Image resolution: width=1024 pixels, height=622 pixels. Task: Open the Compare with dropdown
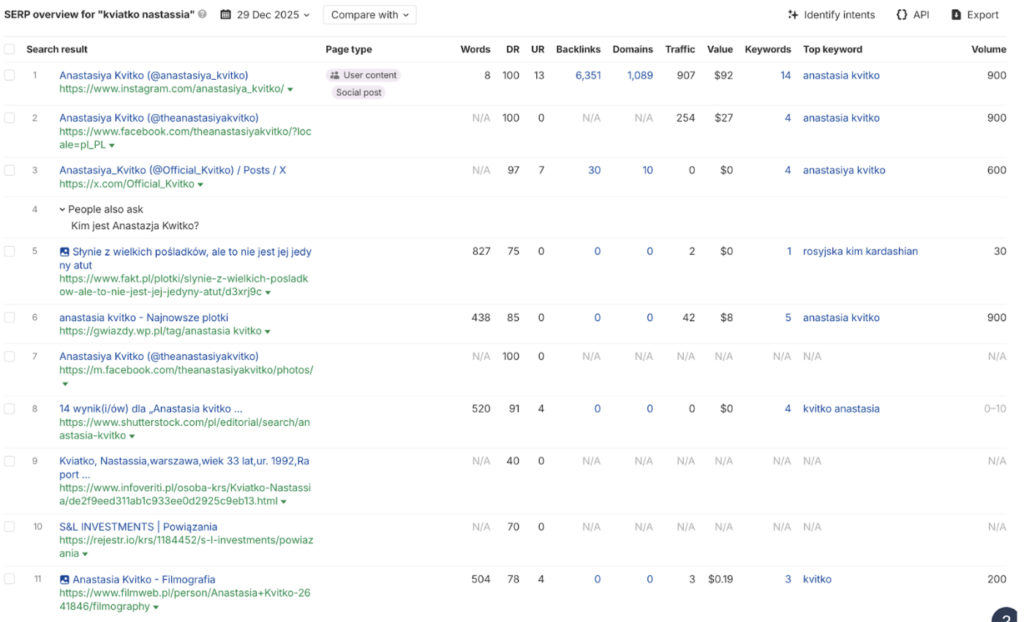coord(370,15)
